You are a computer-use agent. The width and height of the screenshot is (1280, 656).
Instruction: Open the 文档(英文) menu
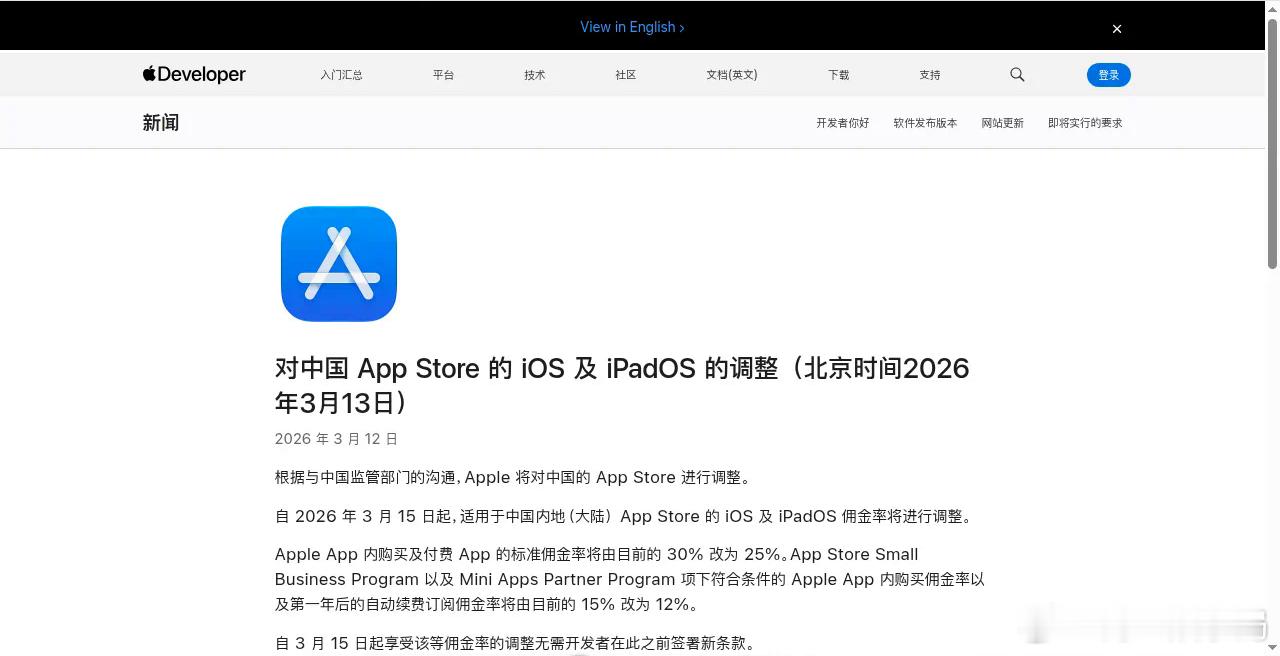click(732, 75)
